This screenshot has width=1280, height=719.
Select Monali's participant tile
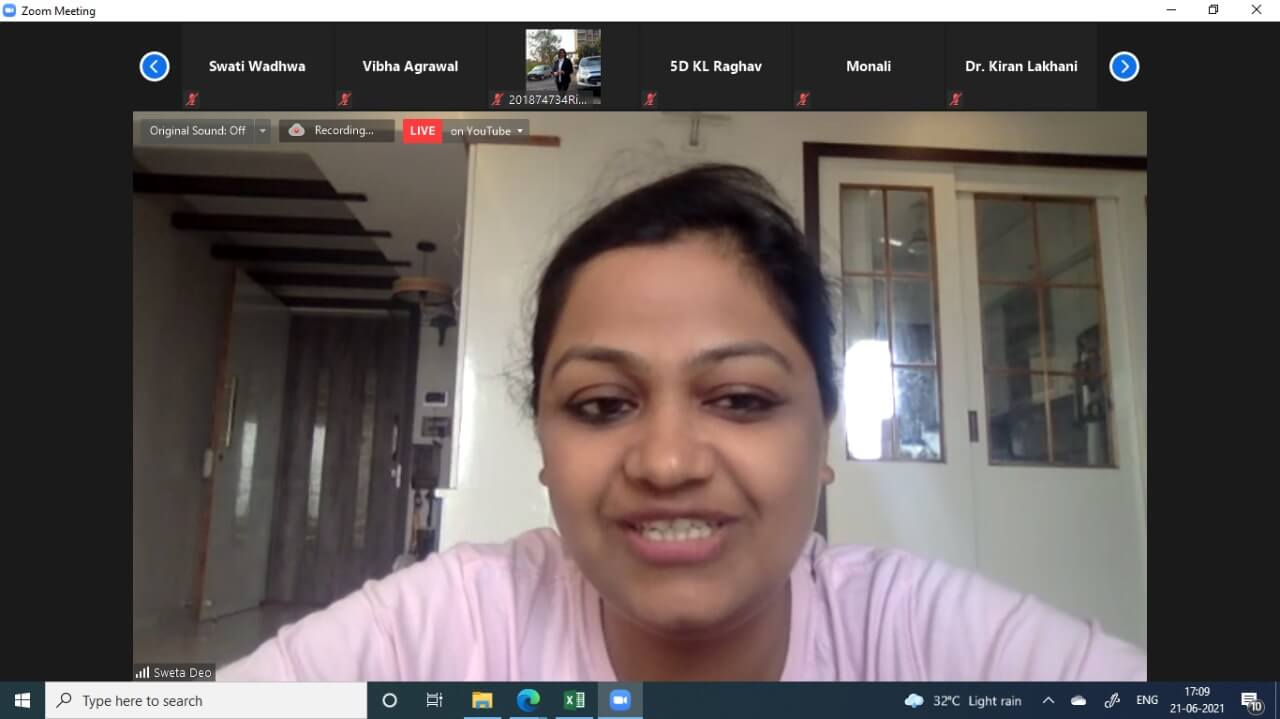pos(869,67)
